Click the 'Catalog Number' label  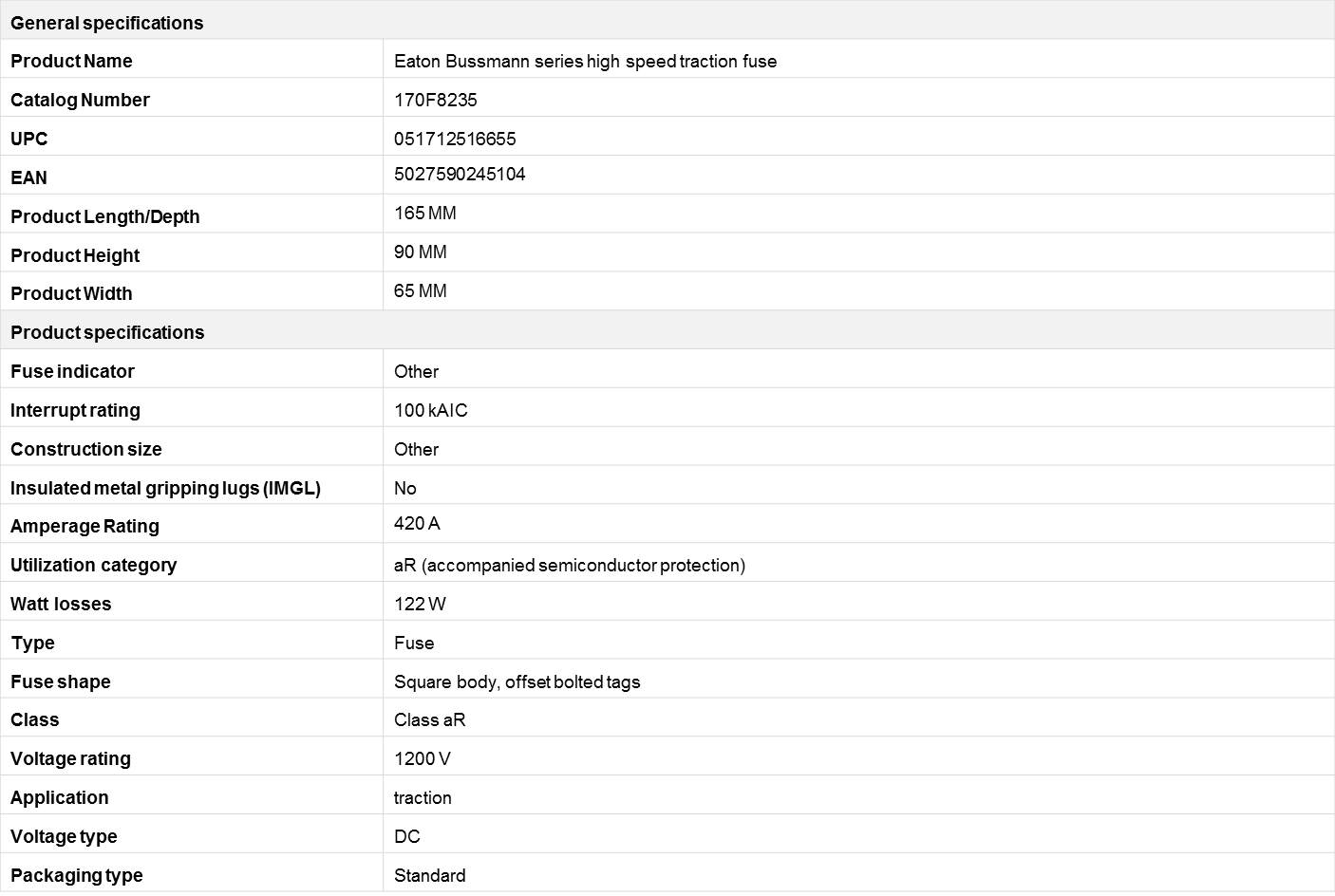point(80,100)
